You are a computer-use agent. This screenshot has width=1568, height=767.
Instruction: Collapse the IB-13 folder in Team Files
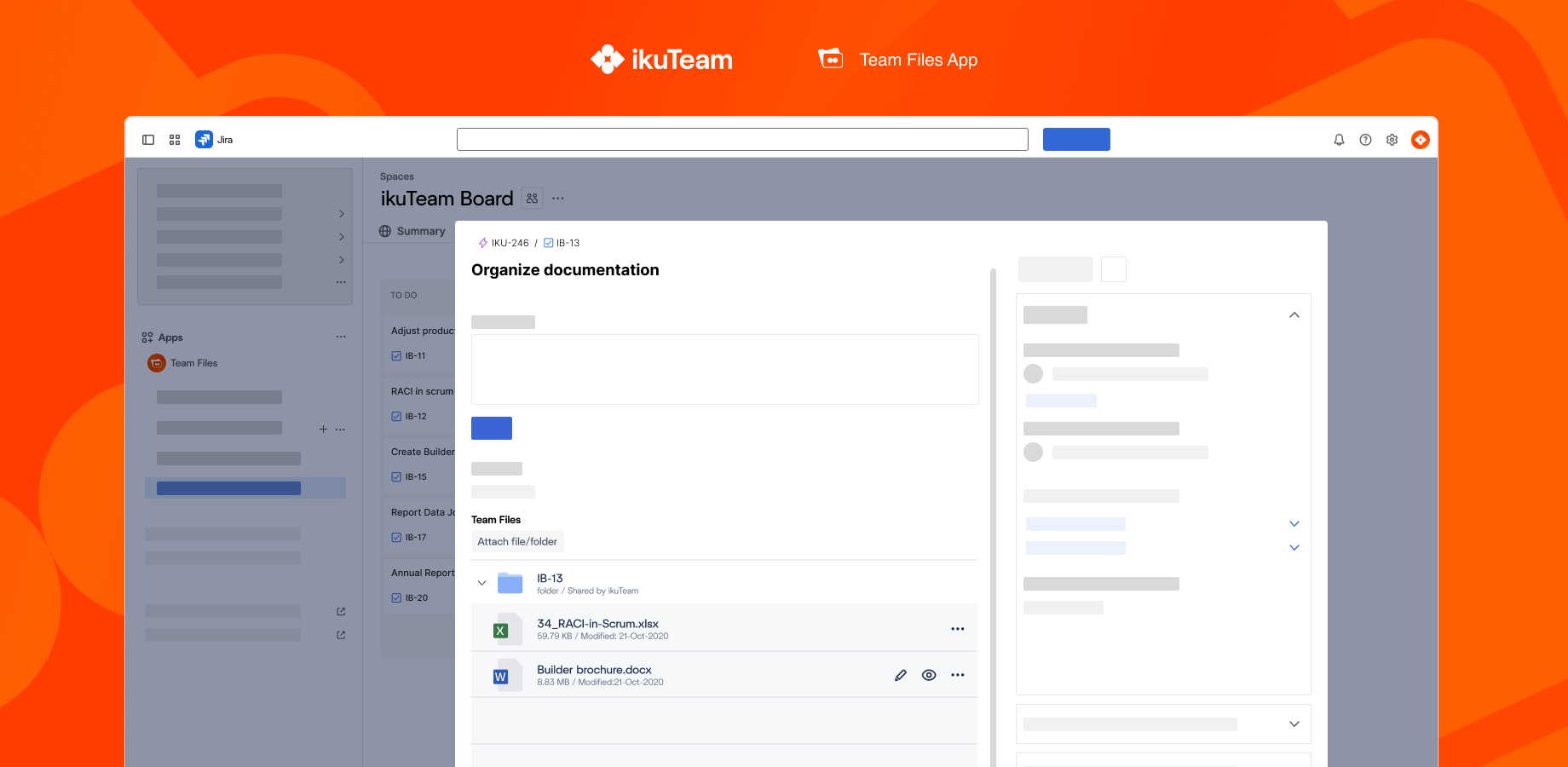click(481, 583)
